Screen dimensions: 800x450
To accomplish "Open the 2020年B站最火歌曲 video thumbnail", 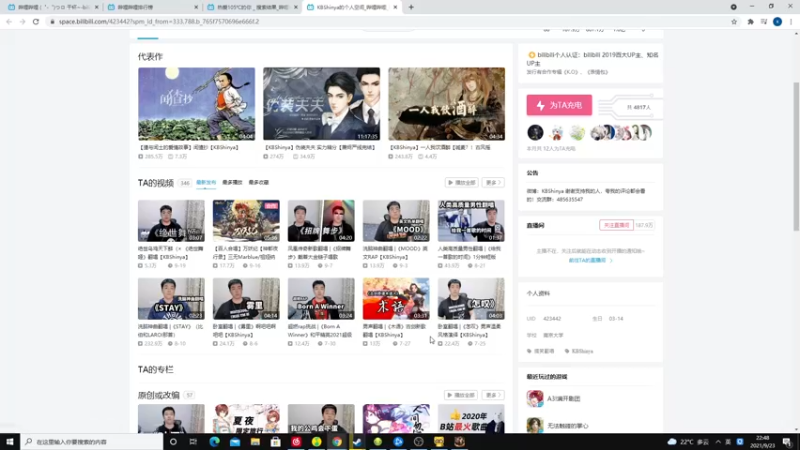I will [471, 419].
